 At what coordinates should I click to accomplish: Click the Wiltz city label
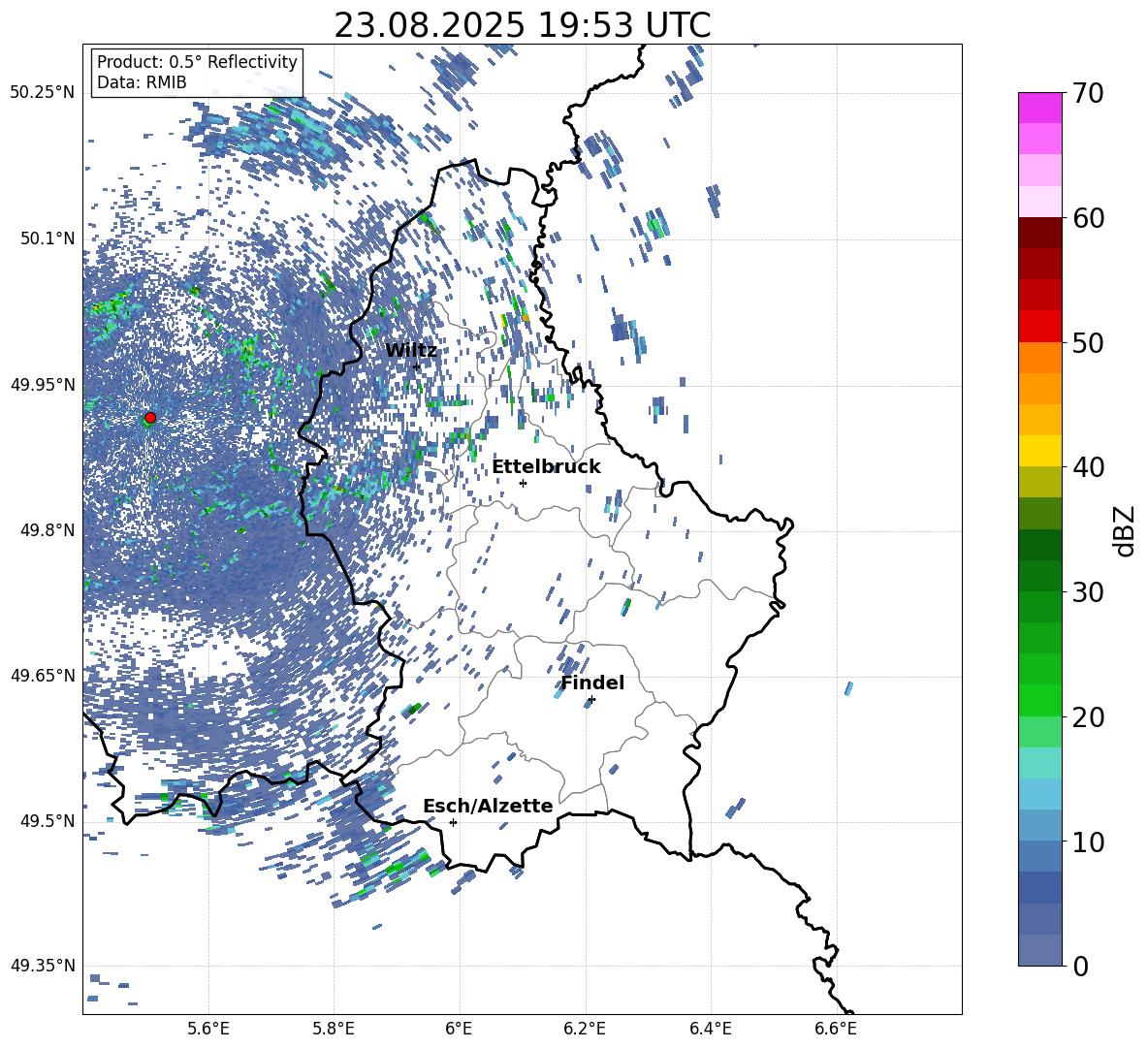coord(411,350)
